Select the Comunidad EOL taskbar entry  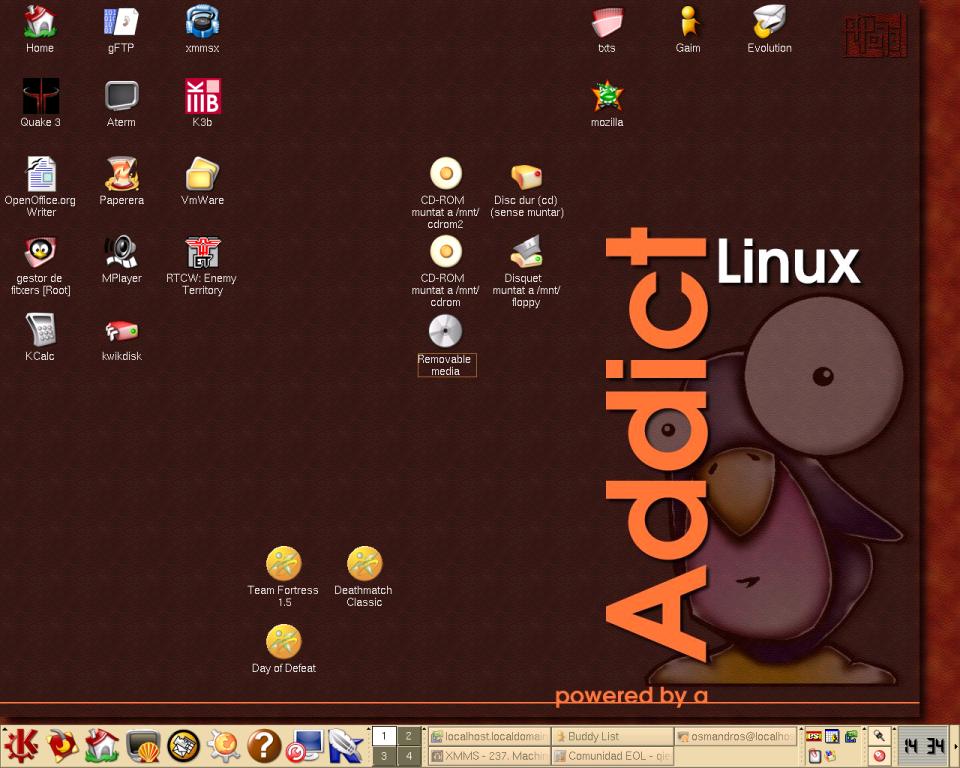[x=611, y=757]
